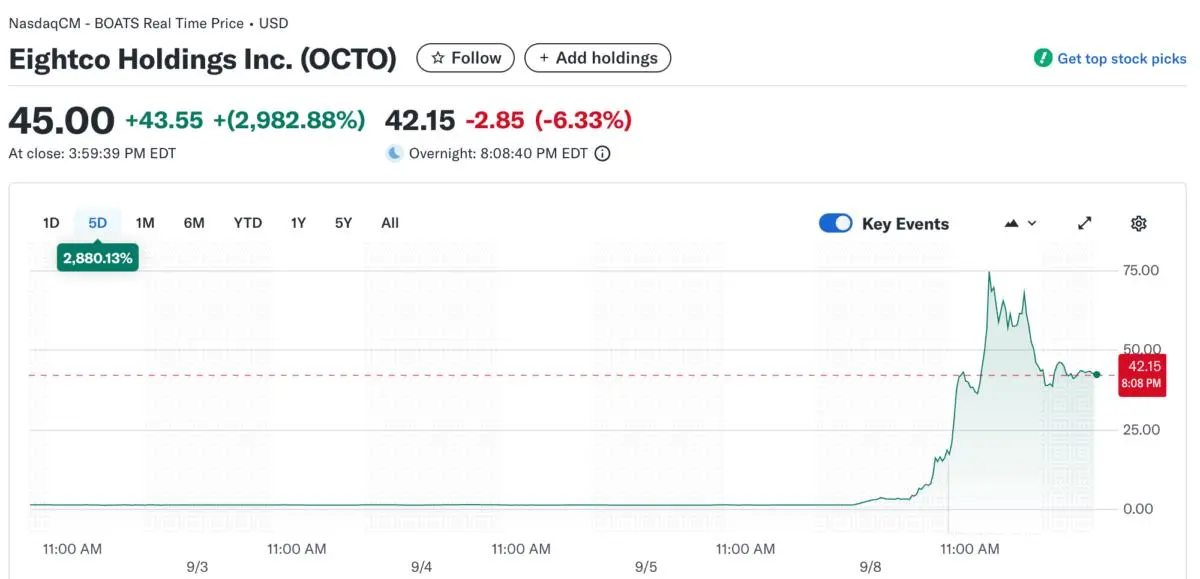Open chart type dropdown arrow
The width and height of the screenshot is (1200, 579).
(x=1032, y=223)
